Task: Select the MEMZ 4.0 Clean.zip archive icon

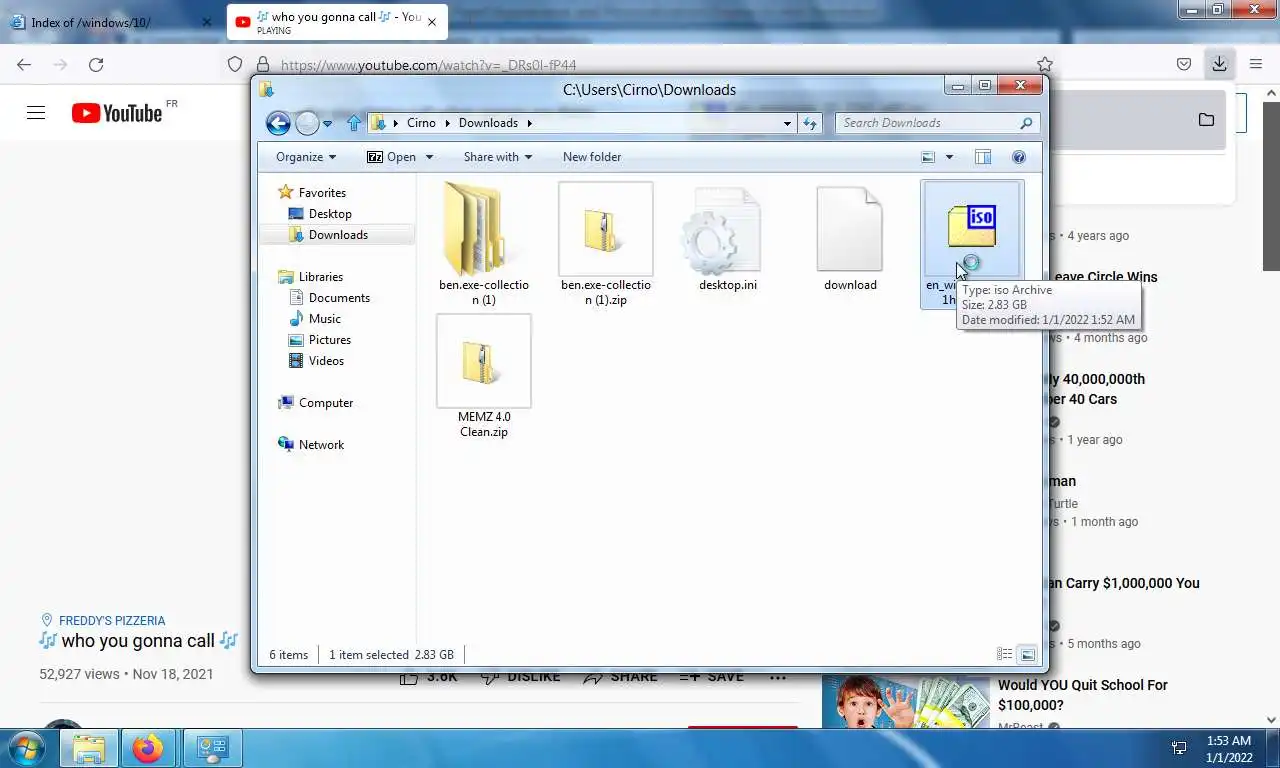Action: [x=484, y=361]
